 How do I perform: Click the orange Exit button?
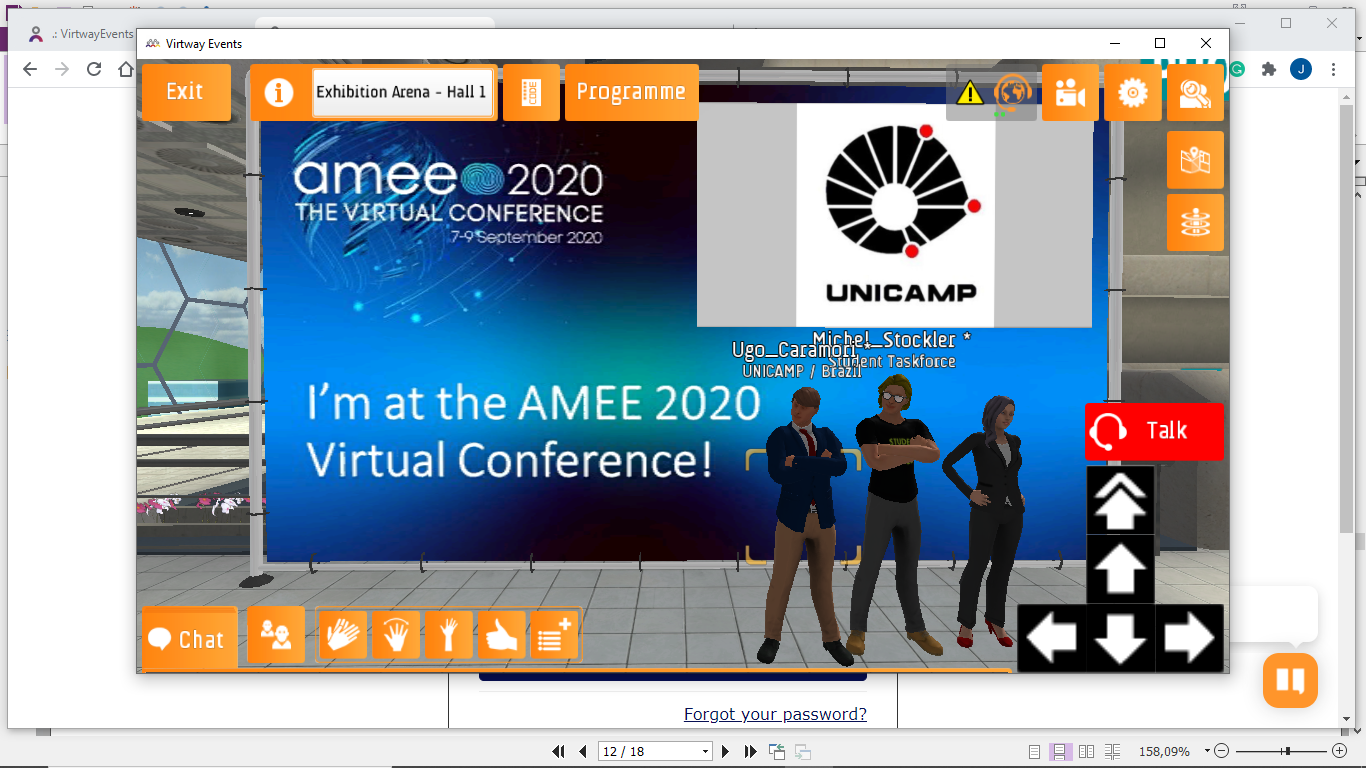pyautogui.click(x=186, y=92)
